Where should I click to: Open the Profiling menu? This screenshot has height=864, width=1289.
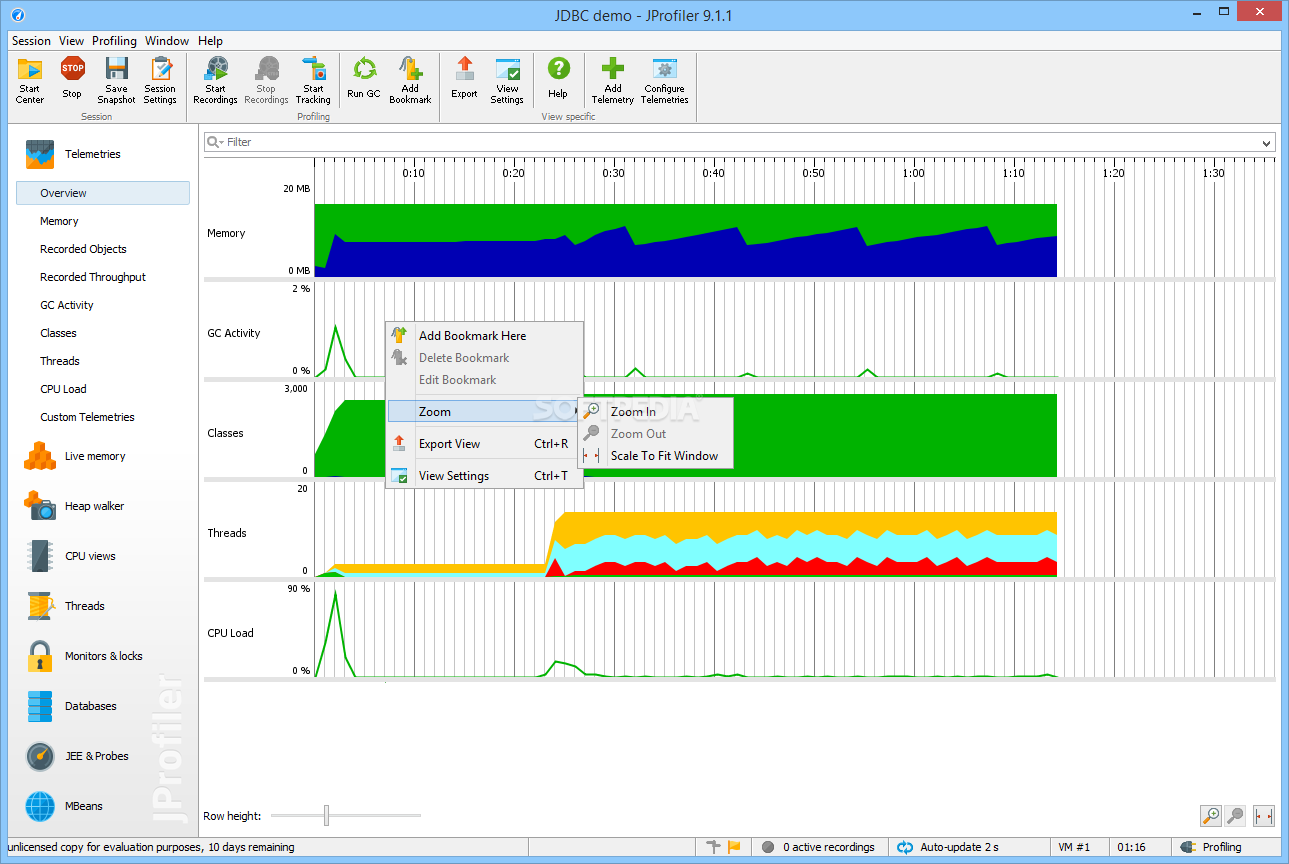(x=114, y=41)
